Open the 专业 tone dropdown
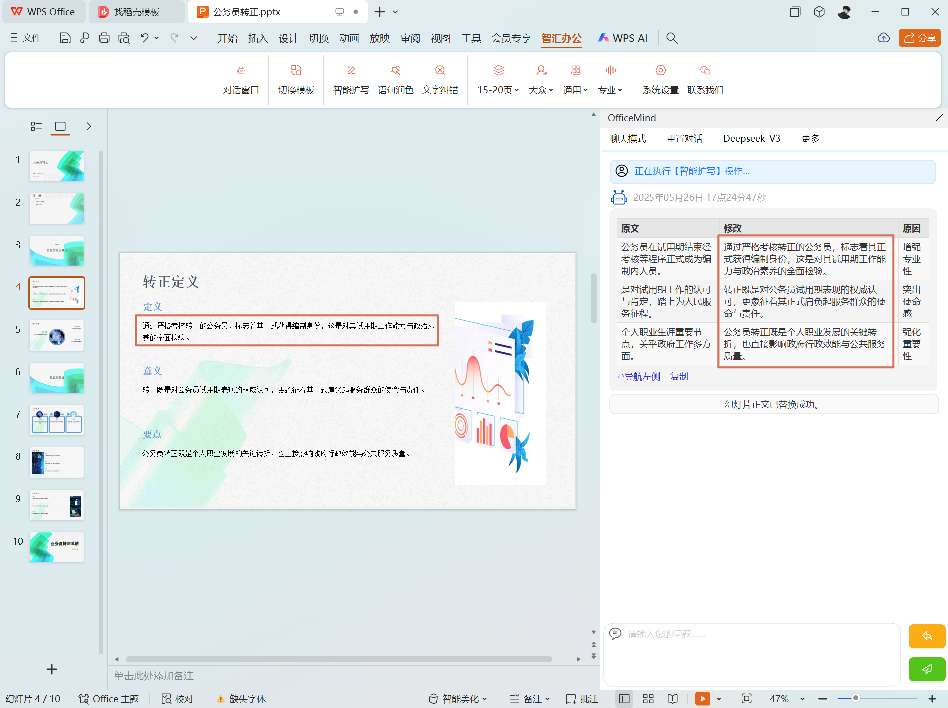The width and height of the screenshot is (948, 708). 610,80
